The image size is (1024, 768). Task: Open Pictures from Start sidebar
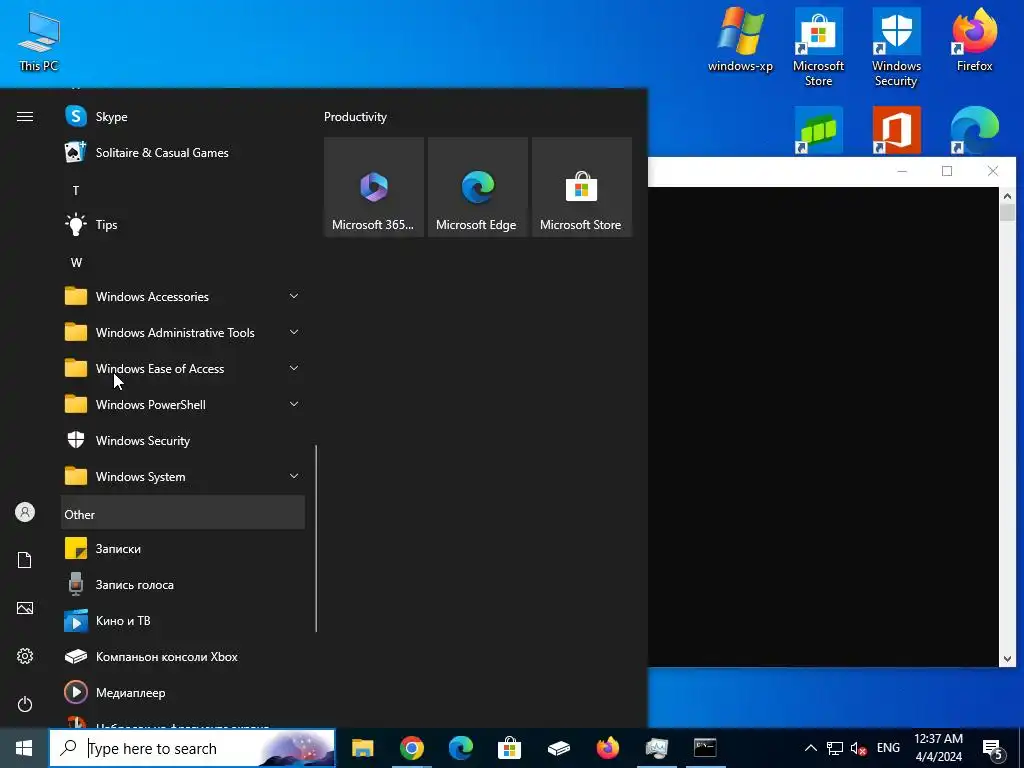point(25,608)
